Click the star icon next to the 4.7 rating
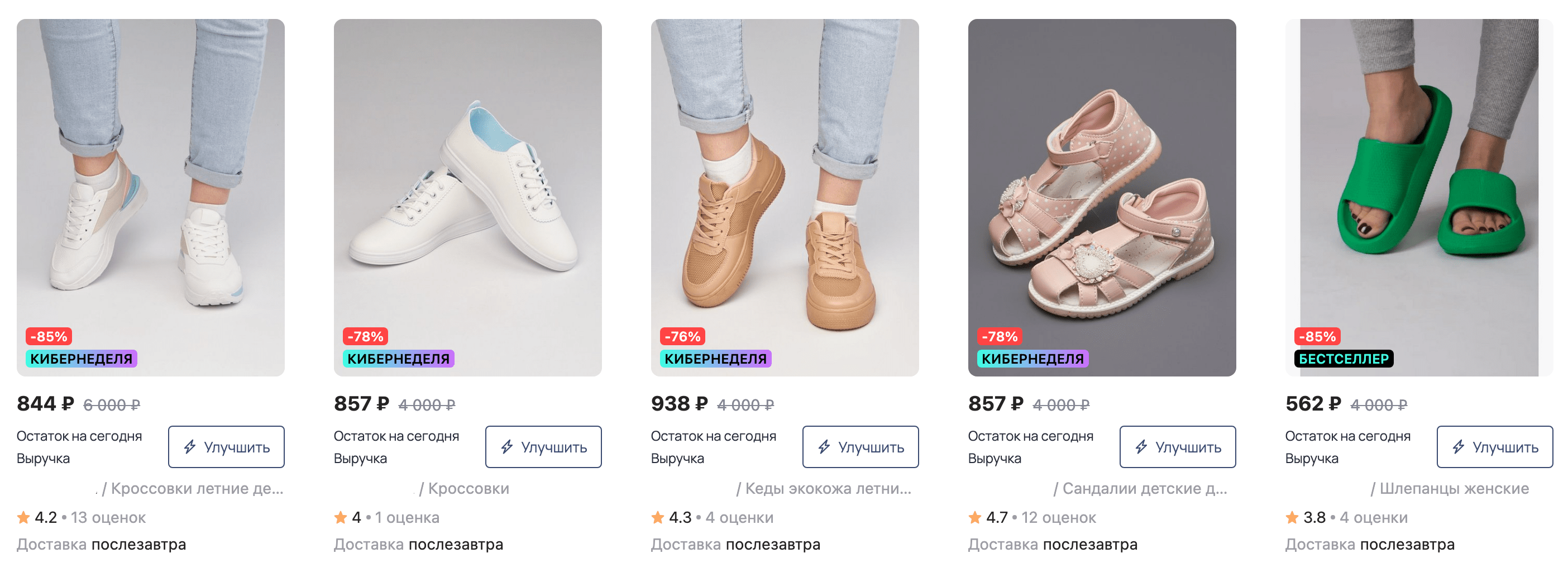The image size is (1568, 572). (x=975, y=518)
